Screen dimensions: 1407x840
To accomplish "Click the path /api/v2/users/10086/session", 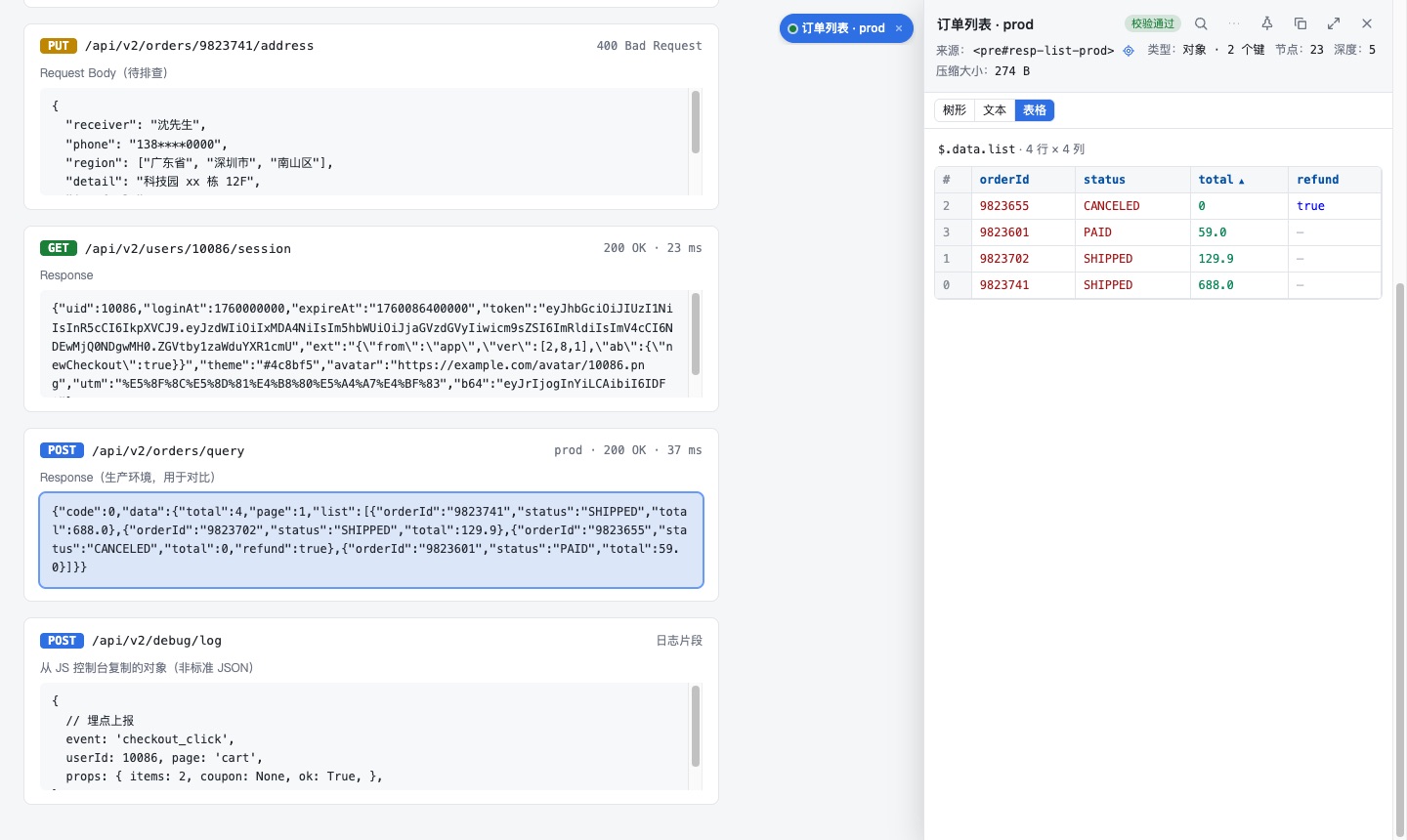I will pos(189,249).
